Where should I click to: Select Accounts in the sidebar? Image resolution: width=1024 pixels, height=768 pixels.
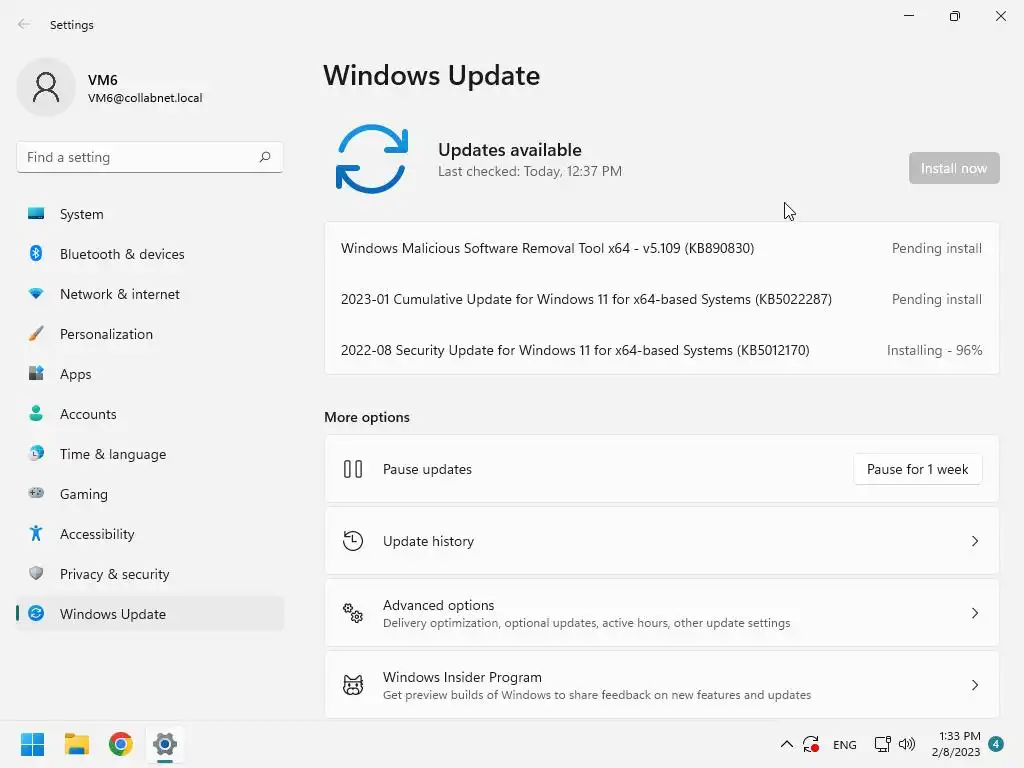point(150,413)
